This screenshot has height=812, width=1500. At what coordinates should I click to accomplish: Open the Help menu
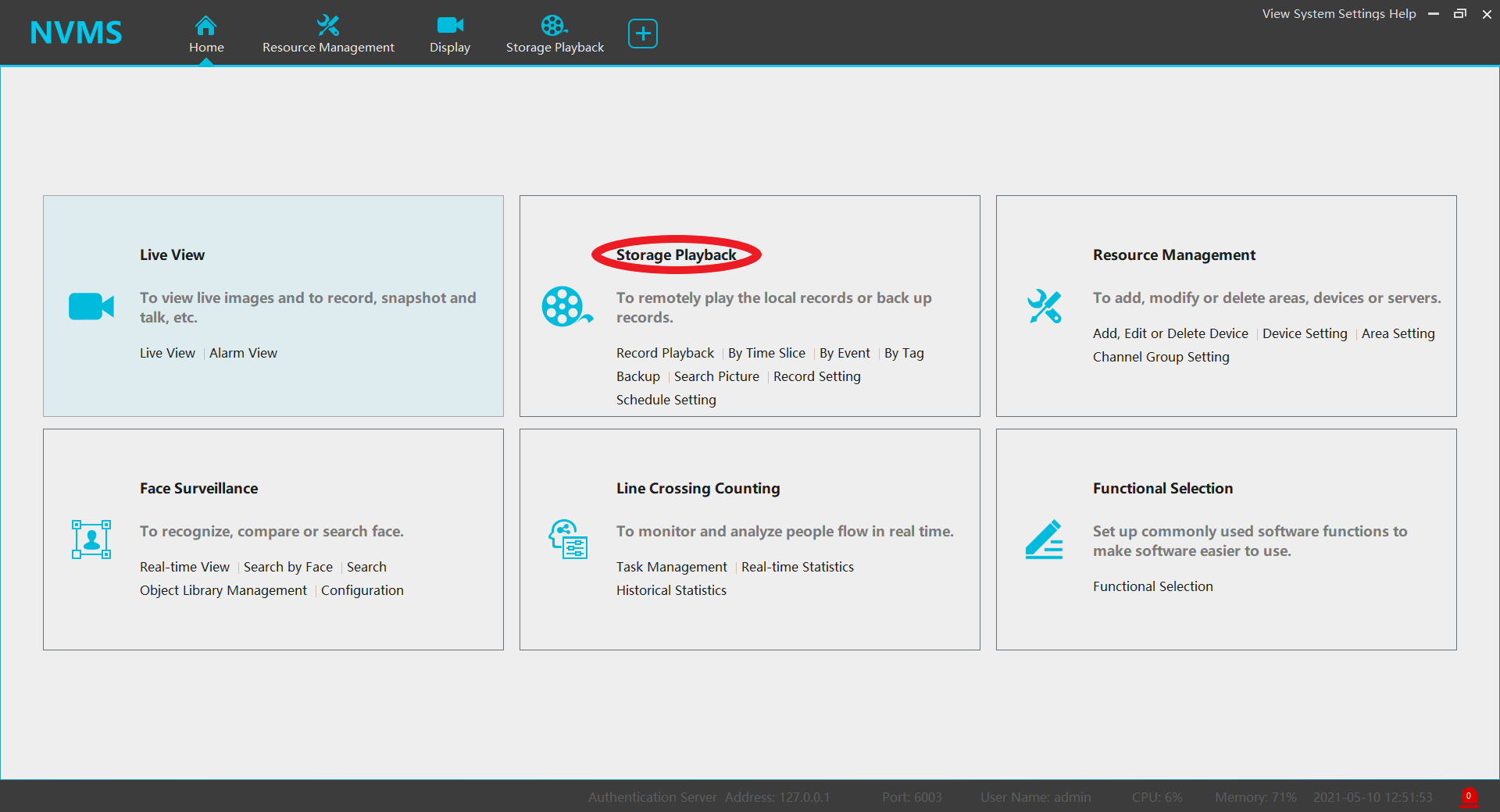[x=1402, y=14]
